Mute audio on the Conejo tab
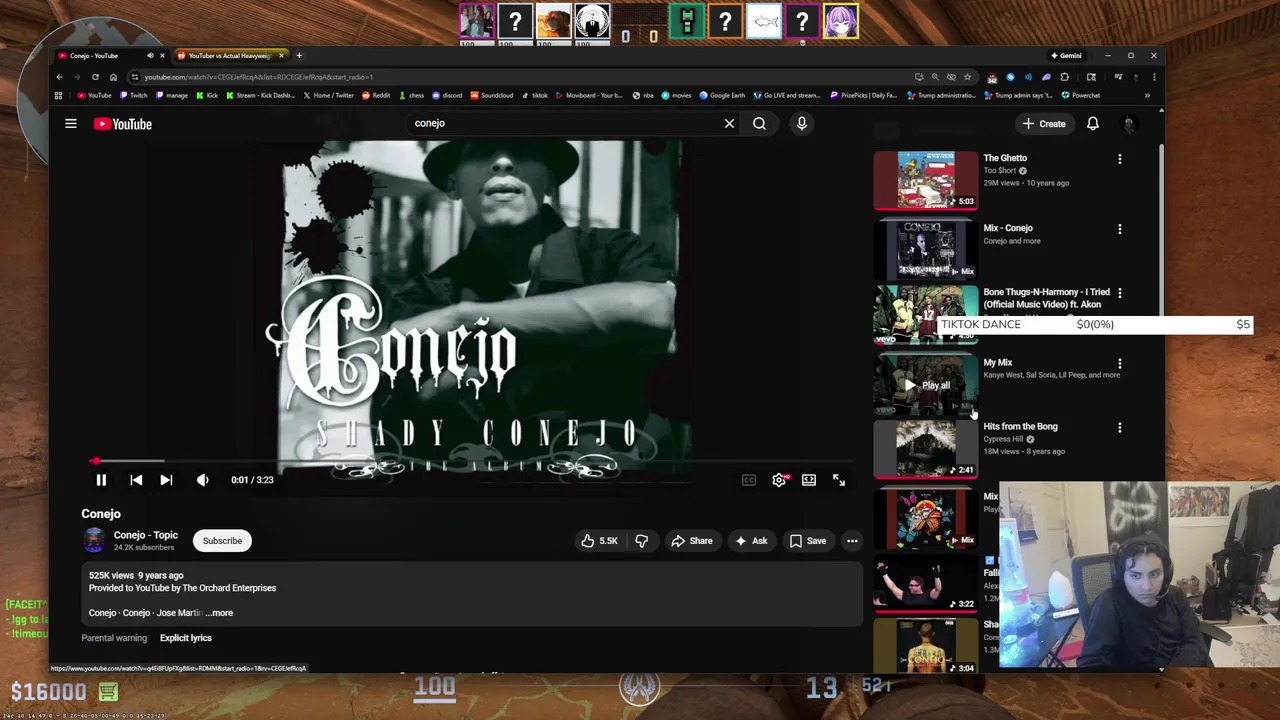 (150, 56)
